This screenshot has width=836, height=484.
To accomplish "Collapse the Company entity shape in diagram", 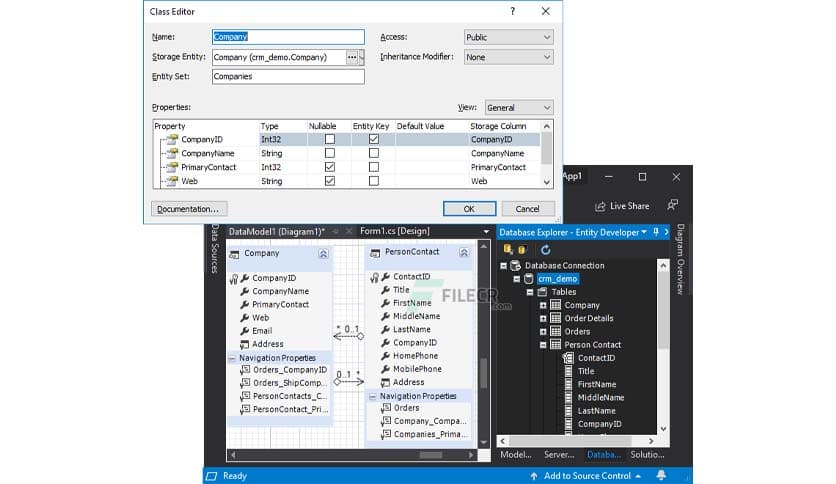I will click(323, 254).
